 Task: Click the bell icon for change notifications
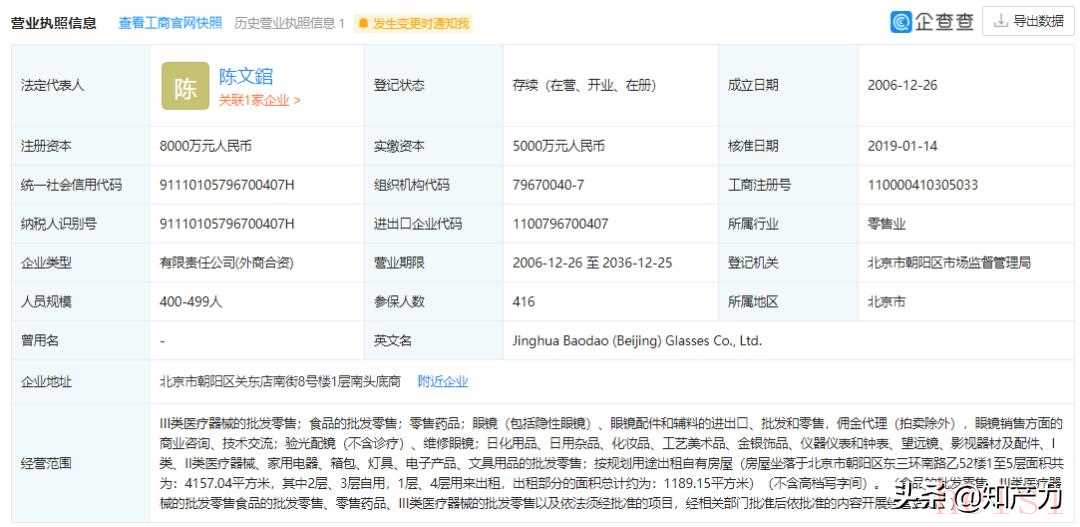[x=363, y=23]
